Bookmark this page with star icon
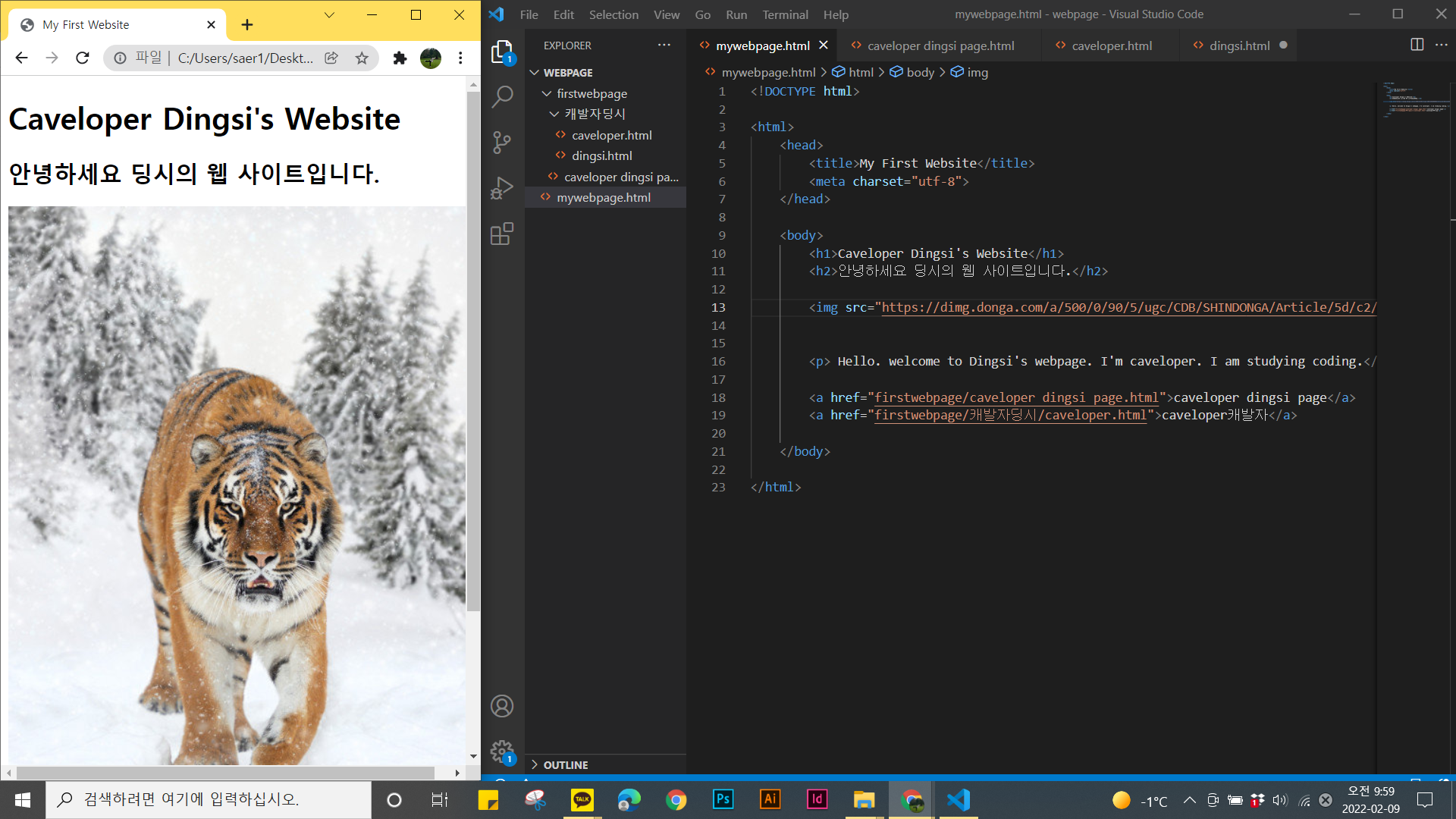 tap(362, 58)
